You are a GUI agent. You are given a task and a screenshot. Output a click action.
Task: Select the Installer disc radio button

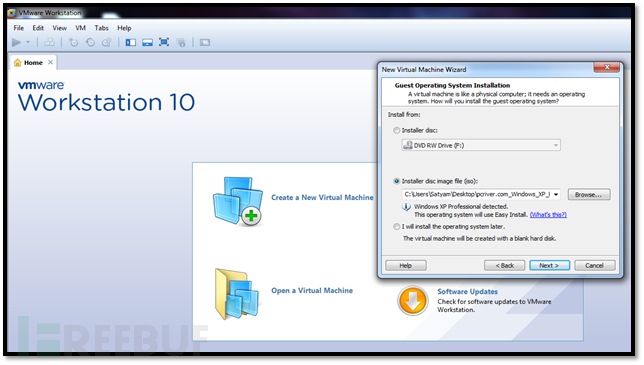point(396,131)
